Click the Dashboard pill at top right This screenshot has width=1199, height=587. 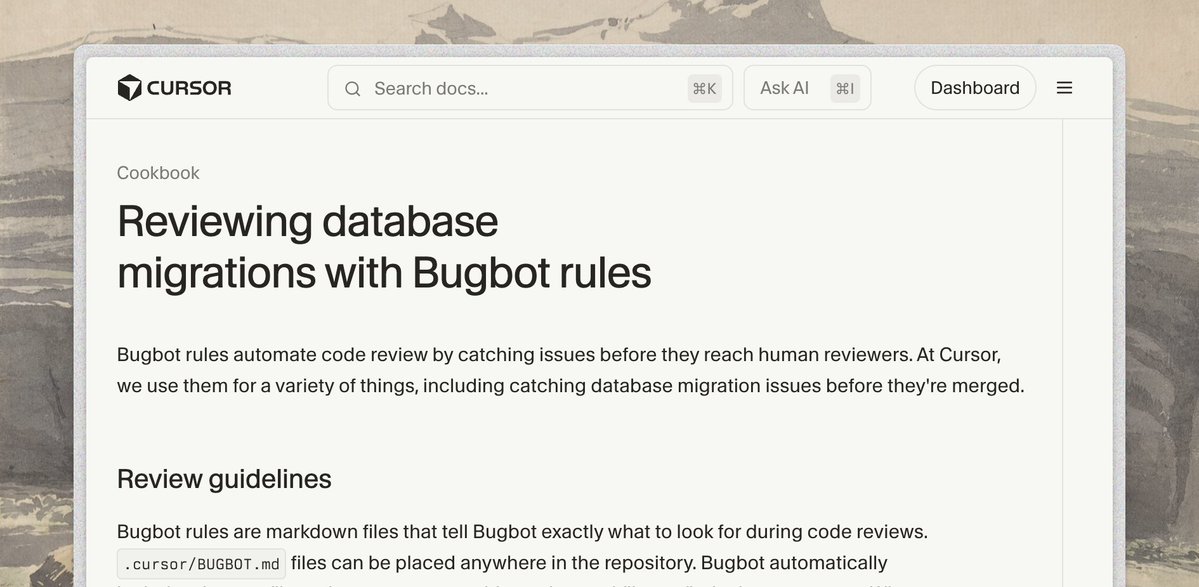tap(974, 87)
